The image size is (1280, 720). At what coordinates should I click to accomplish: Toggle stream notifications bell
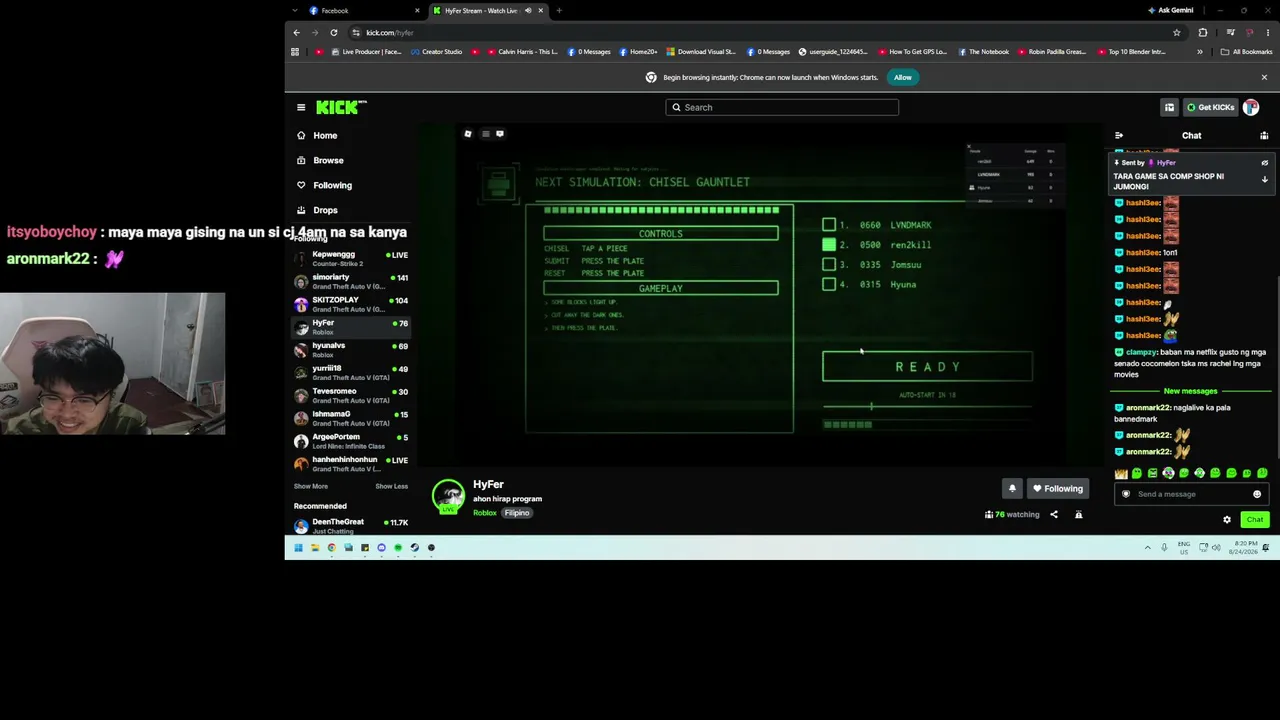(x=1012, y=488)
